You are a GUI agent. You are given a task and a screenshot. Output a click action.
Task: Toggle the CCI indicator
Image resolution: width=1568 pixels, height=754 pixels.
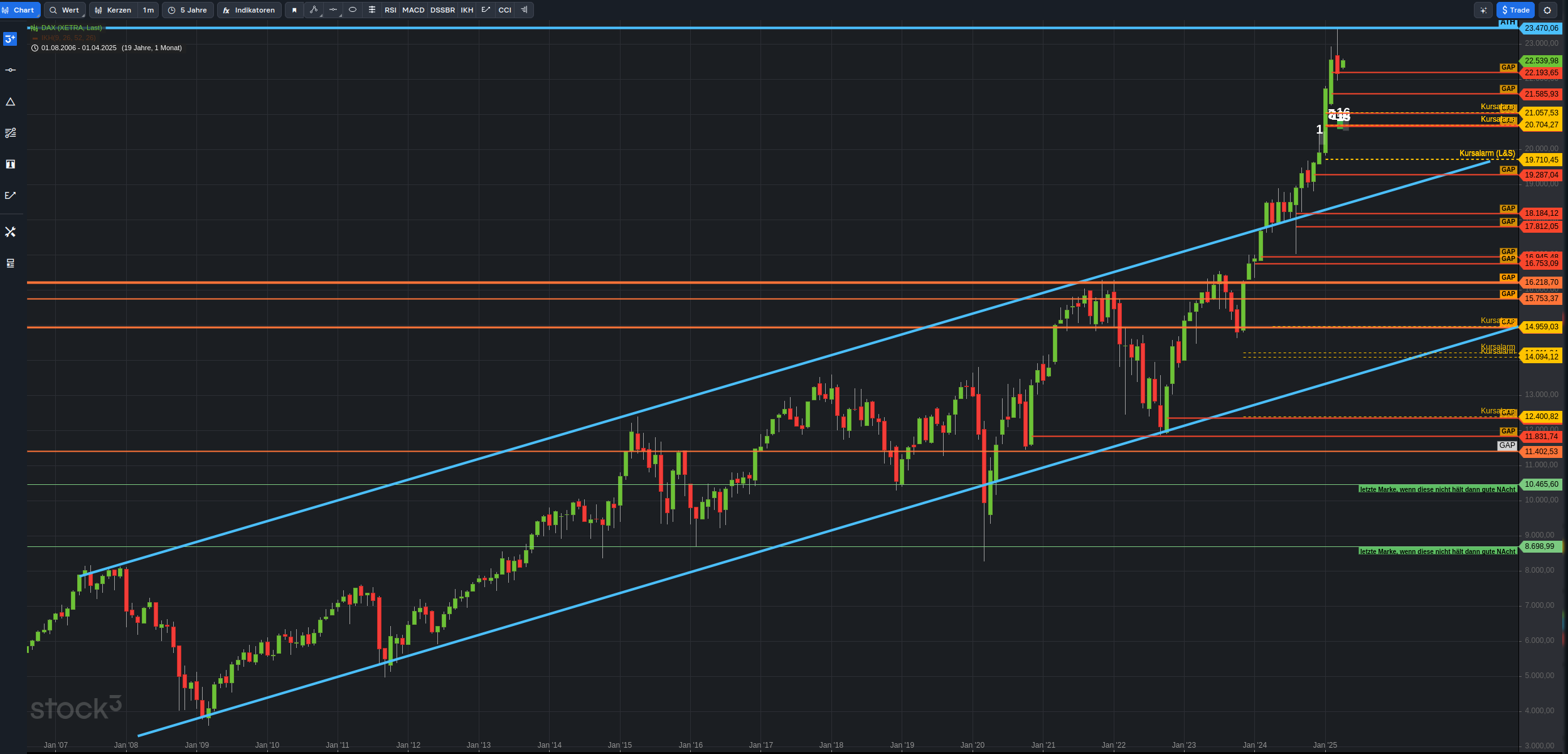click(x=504, y=10)
